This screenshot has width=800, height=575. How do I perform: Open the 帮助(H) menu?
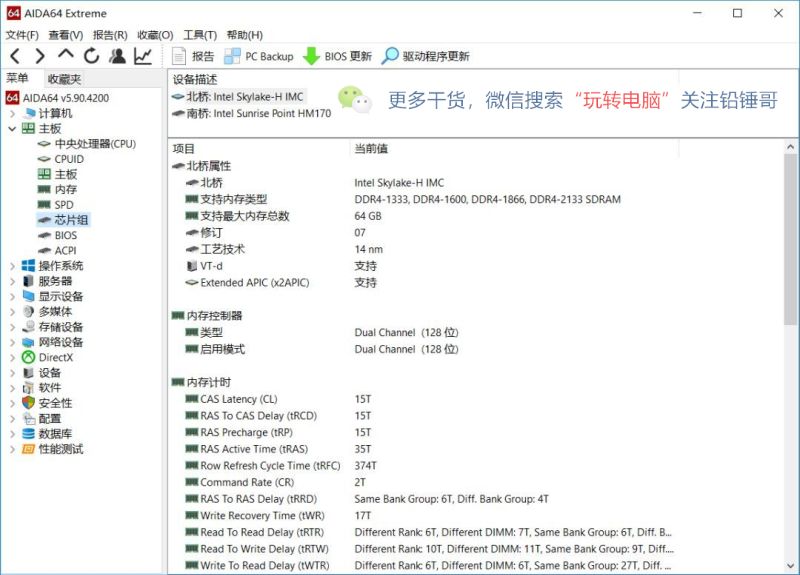click(x=244, y=35)
